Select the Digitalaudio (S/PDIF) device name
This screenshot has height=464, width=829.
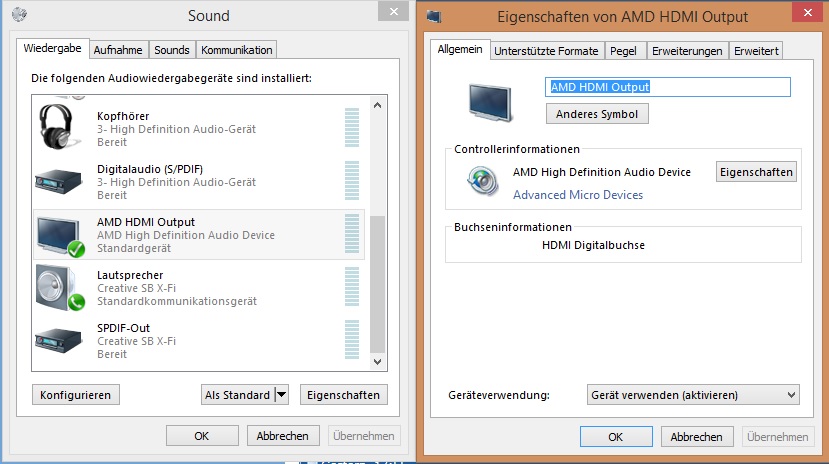tap(150, 169)
